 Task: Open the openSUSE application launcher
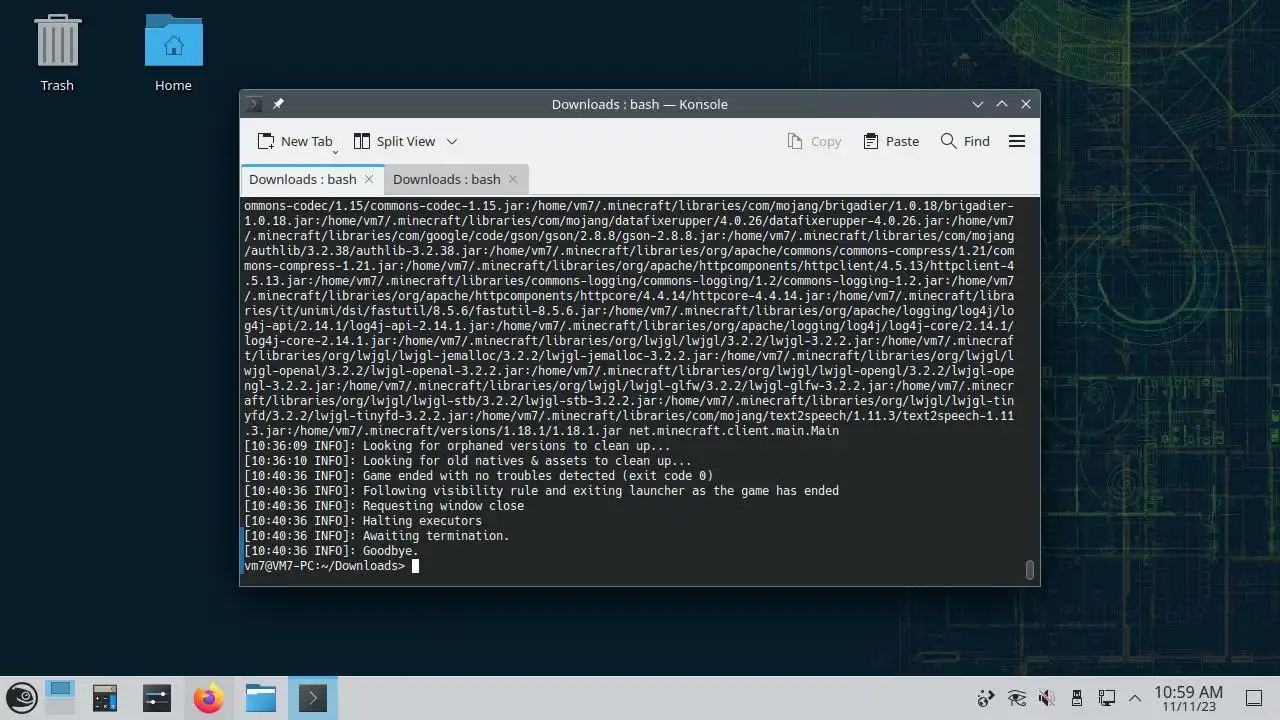click(22, 698)
